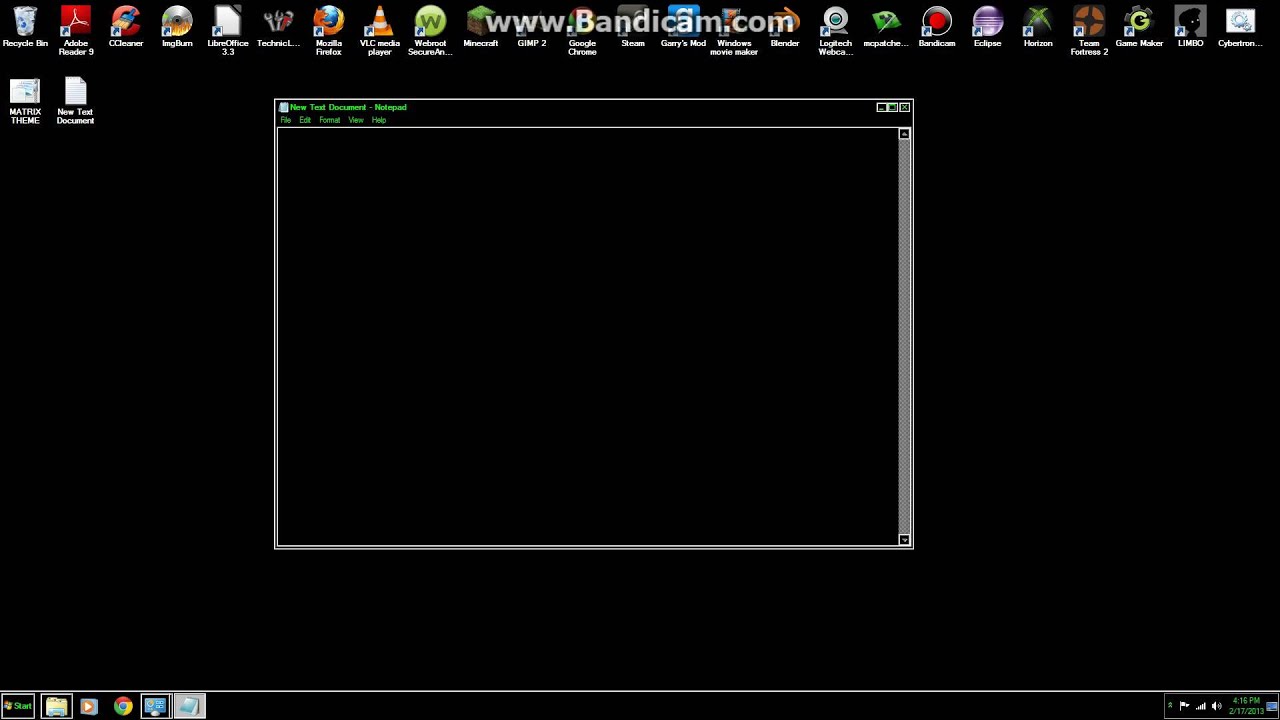Select the CCleaner desktop shortcut

point(126,28)
